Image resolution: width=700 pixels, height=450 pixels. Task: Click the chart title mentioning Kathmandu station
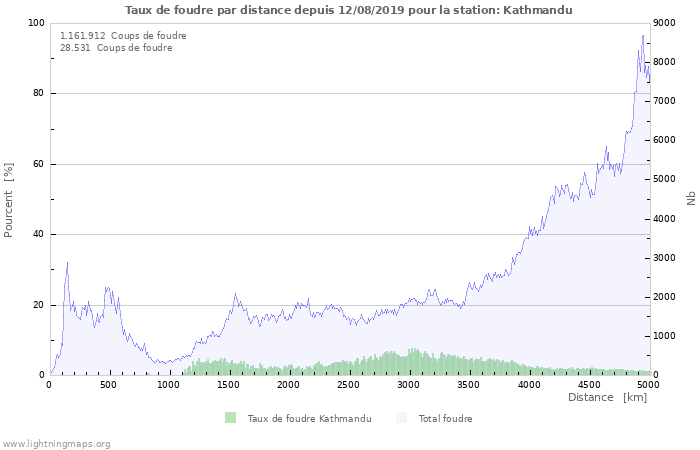point(349,10)
